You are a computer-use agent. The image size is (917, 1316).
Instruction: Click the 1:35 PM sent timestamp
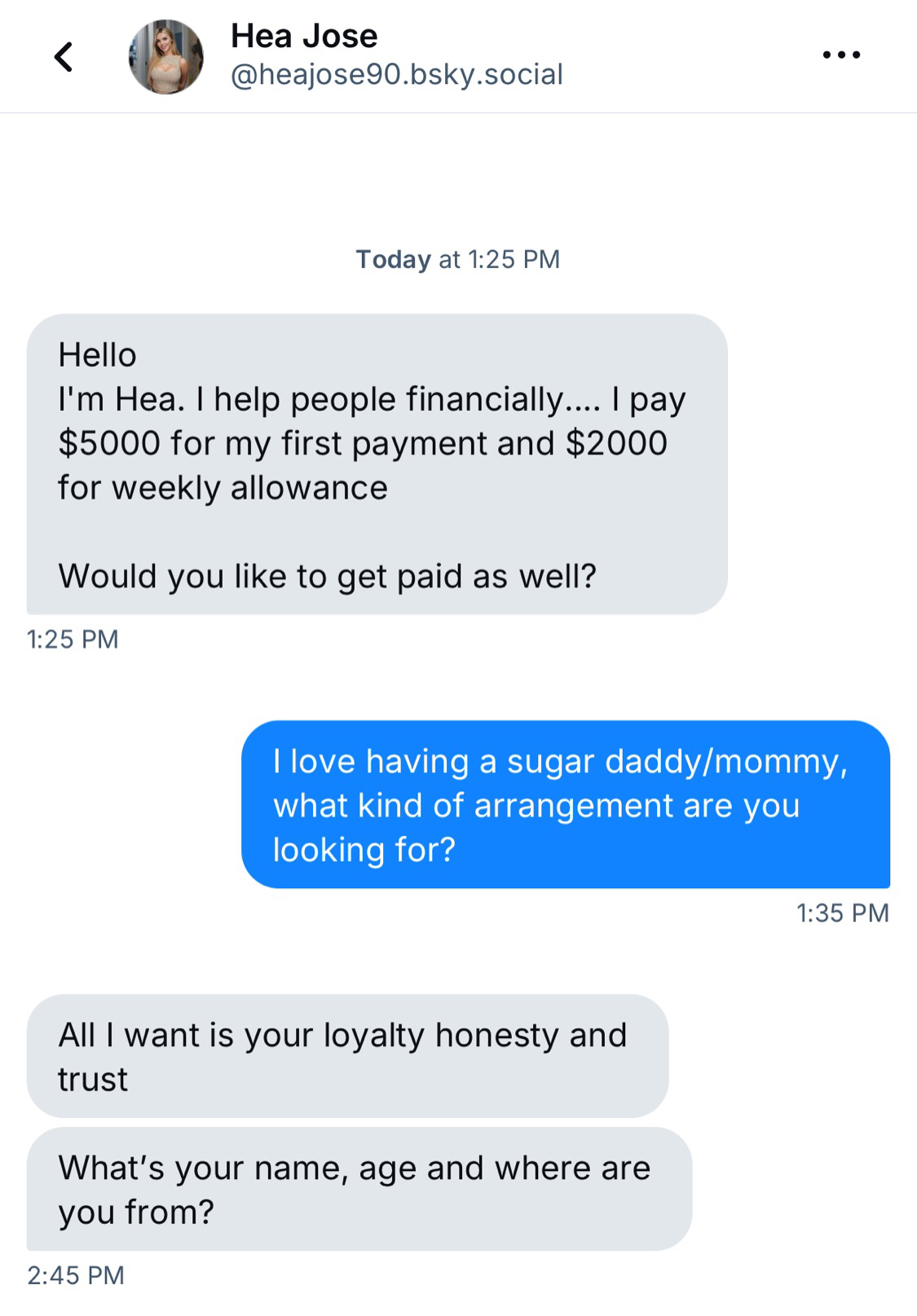point(842,913)
